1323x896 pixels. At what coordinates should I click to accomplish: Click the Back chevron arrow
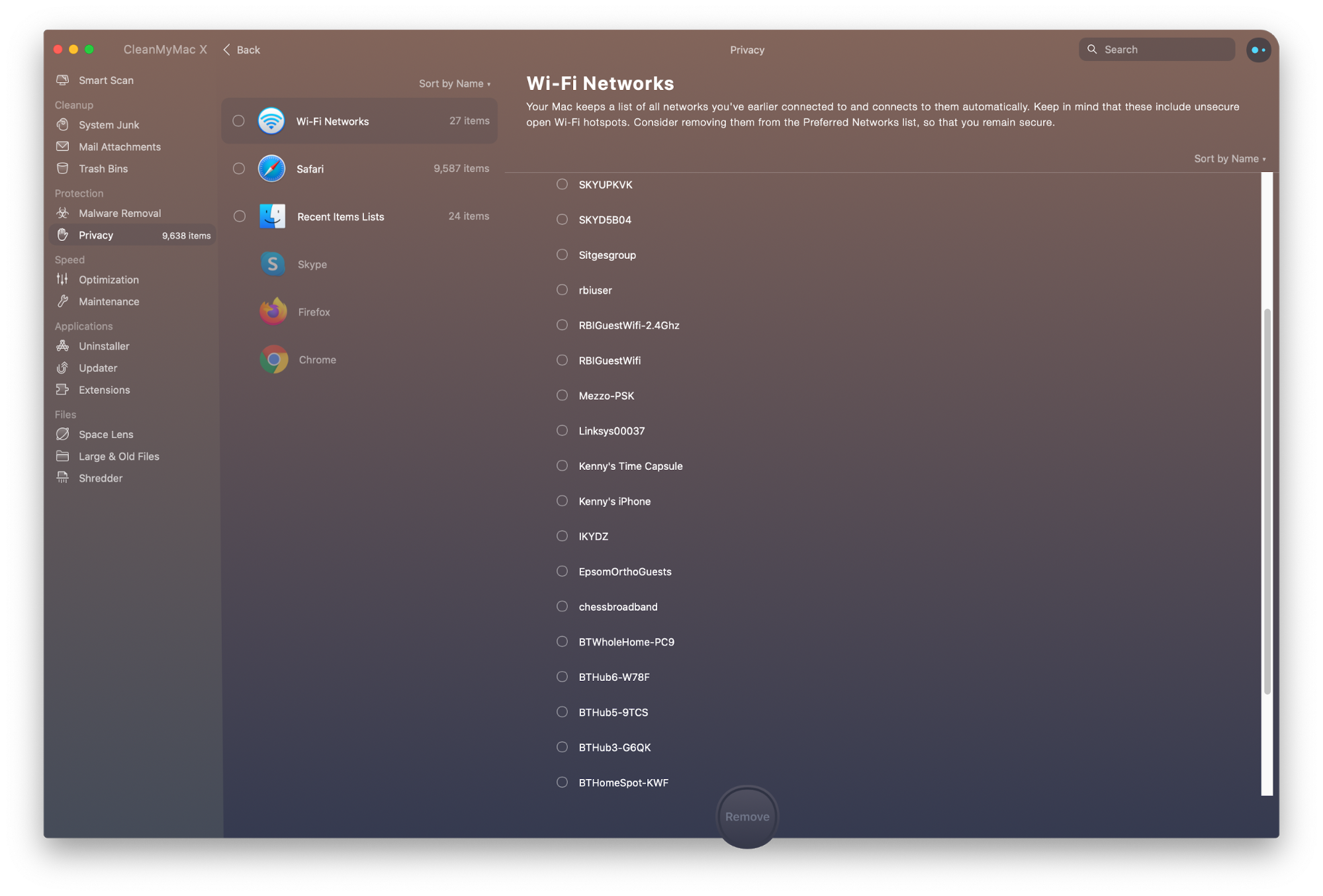pos(226,50)
